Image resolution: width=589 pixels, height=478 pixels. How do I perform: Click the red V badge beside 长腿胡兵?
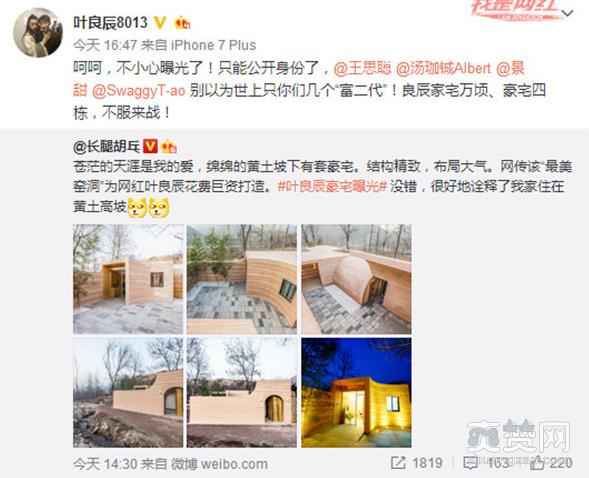click(x=151, y=146)
